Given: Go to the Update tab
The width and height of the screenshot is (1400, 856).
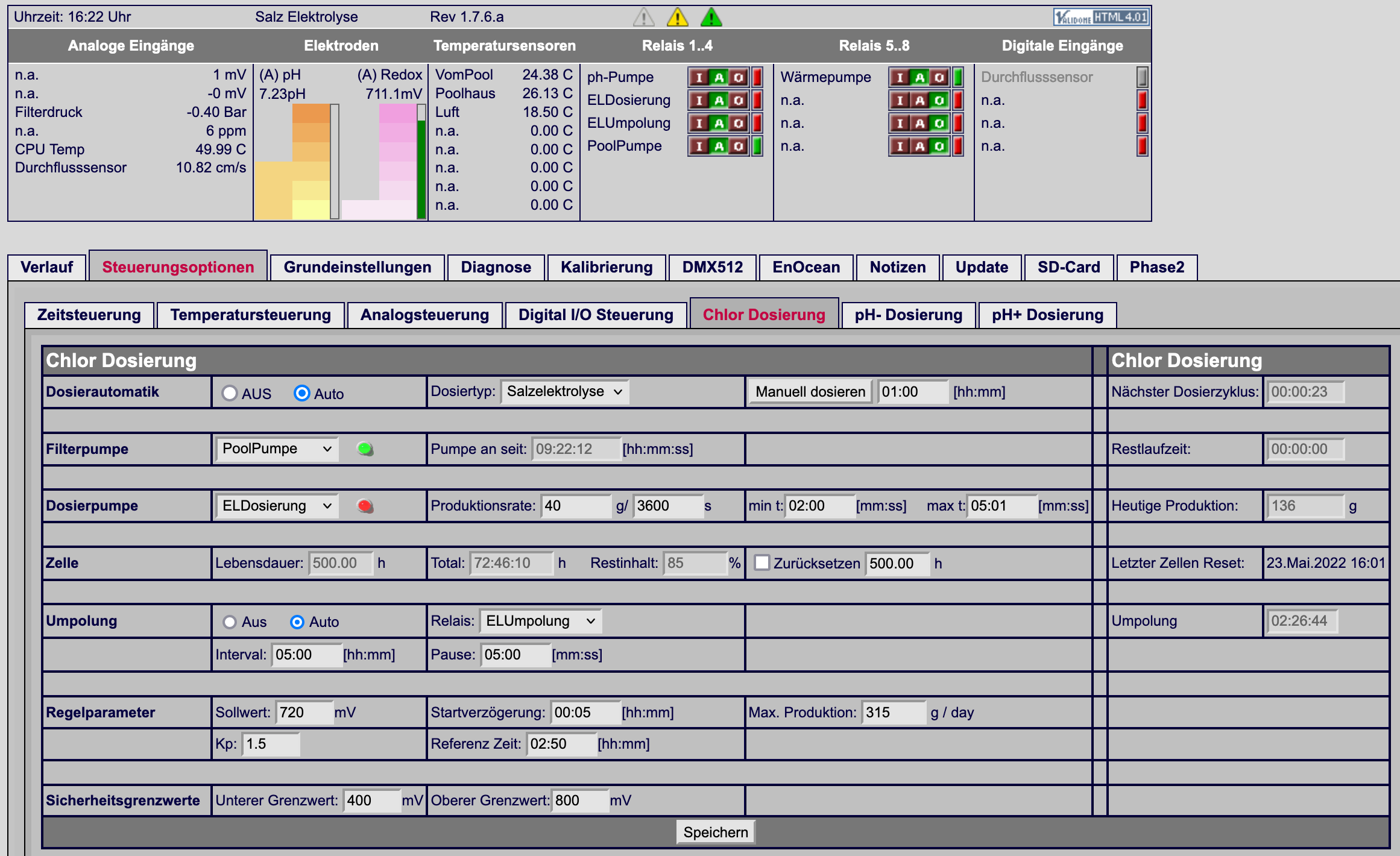Looking at the screenshot, I should coord(982,267).
